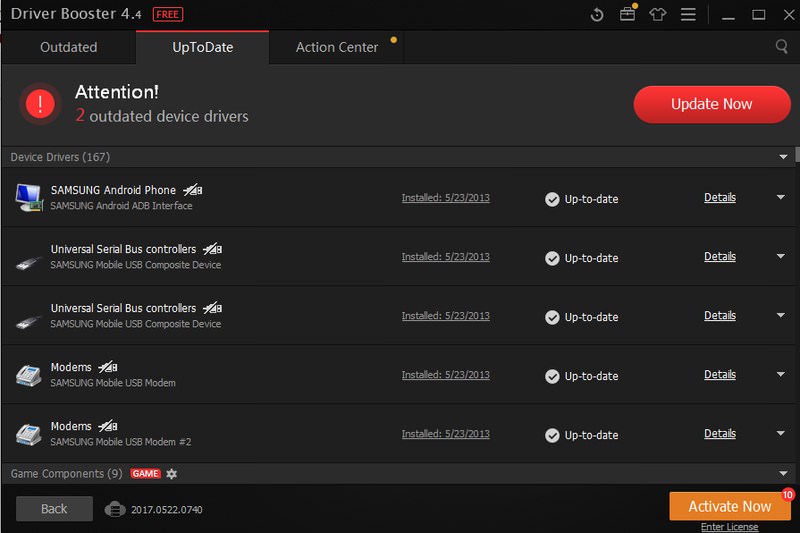The image size is (800, 533).
Task: Click the database icon next to version number
Action: 115,509
